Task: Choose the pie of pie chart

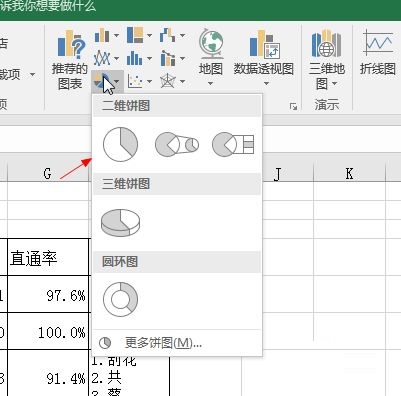Action: click(x=177, y=144)
